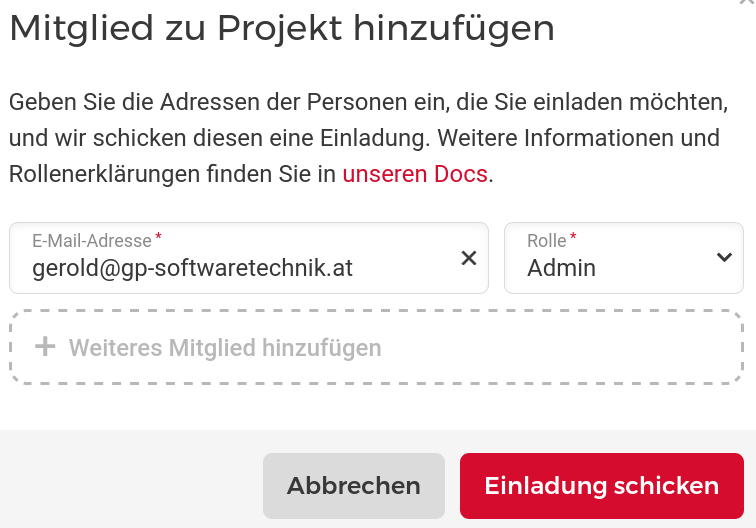Image resolution: width=756 pixels, height=528 pixels.
Task: Click red asterisk beside Rolle
Action: [574, 238]
